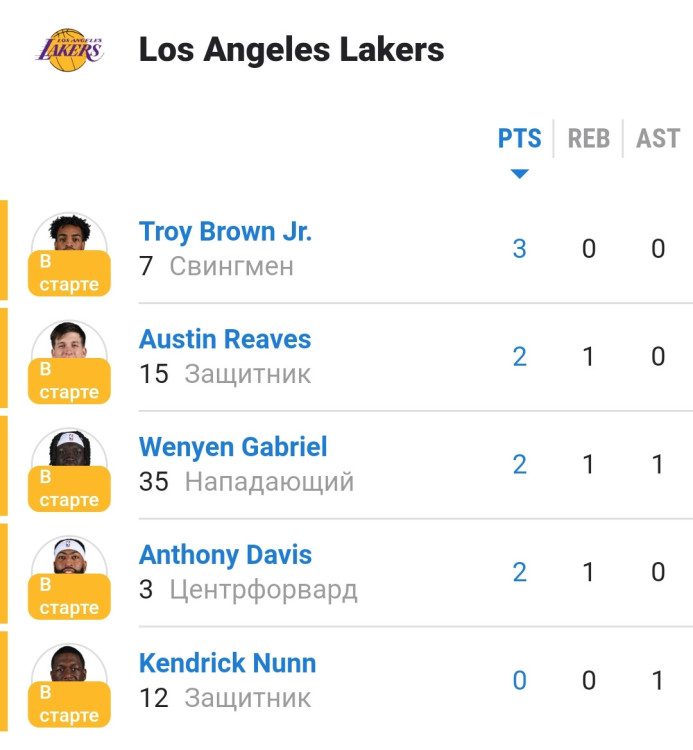Open Wenyen Gabriel profile link
Image resolution: width=693 pixels, height=750 pixels.
(x=233, y=447)
